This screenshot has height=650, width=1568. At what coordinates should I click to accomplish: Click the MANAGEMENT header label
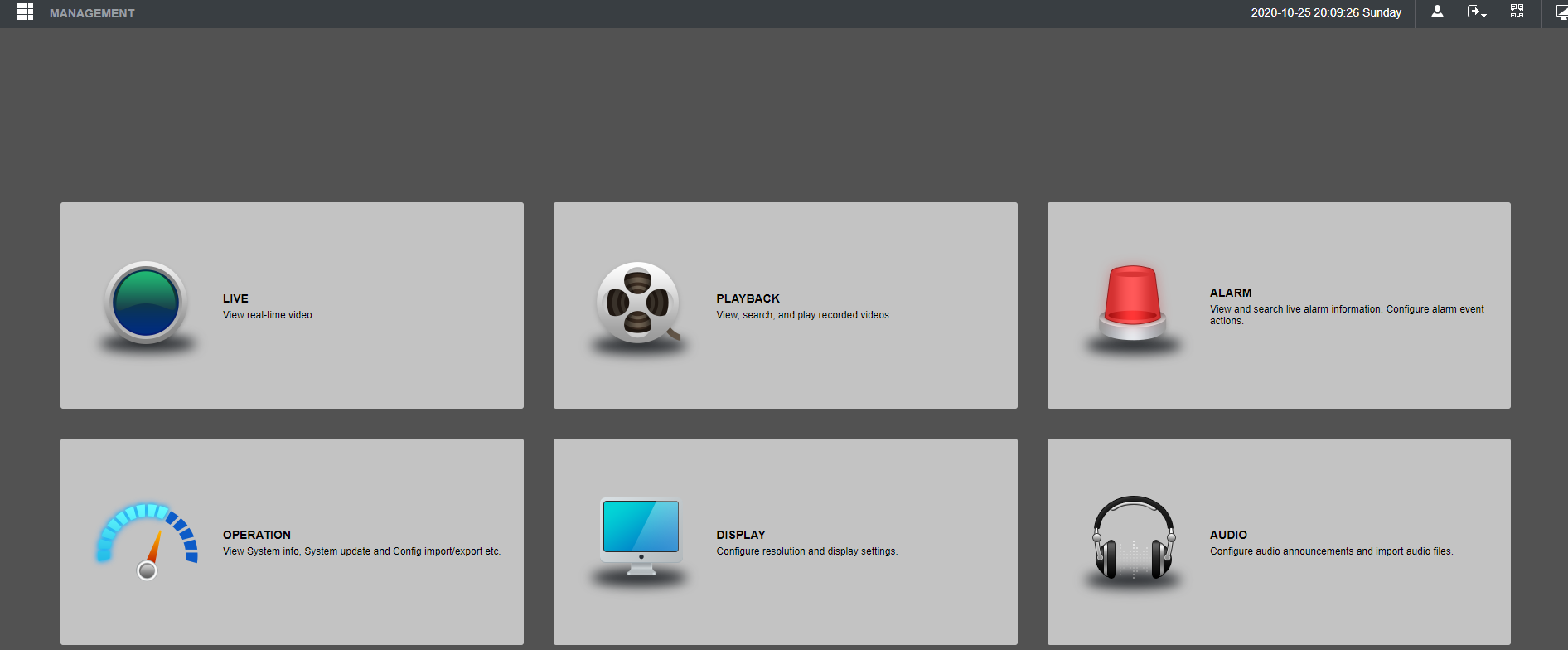[x=92, y=13]
